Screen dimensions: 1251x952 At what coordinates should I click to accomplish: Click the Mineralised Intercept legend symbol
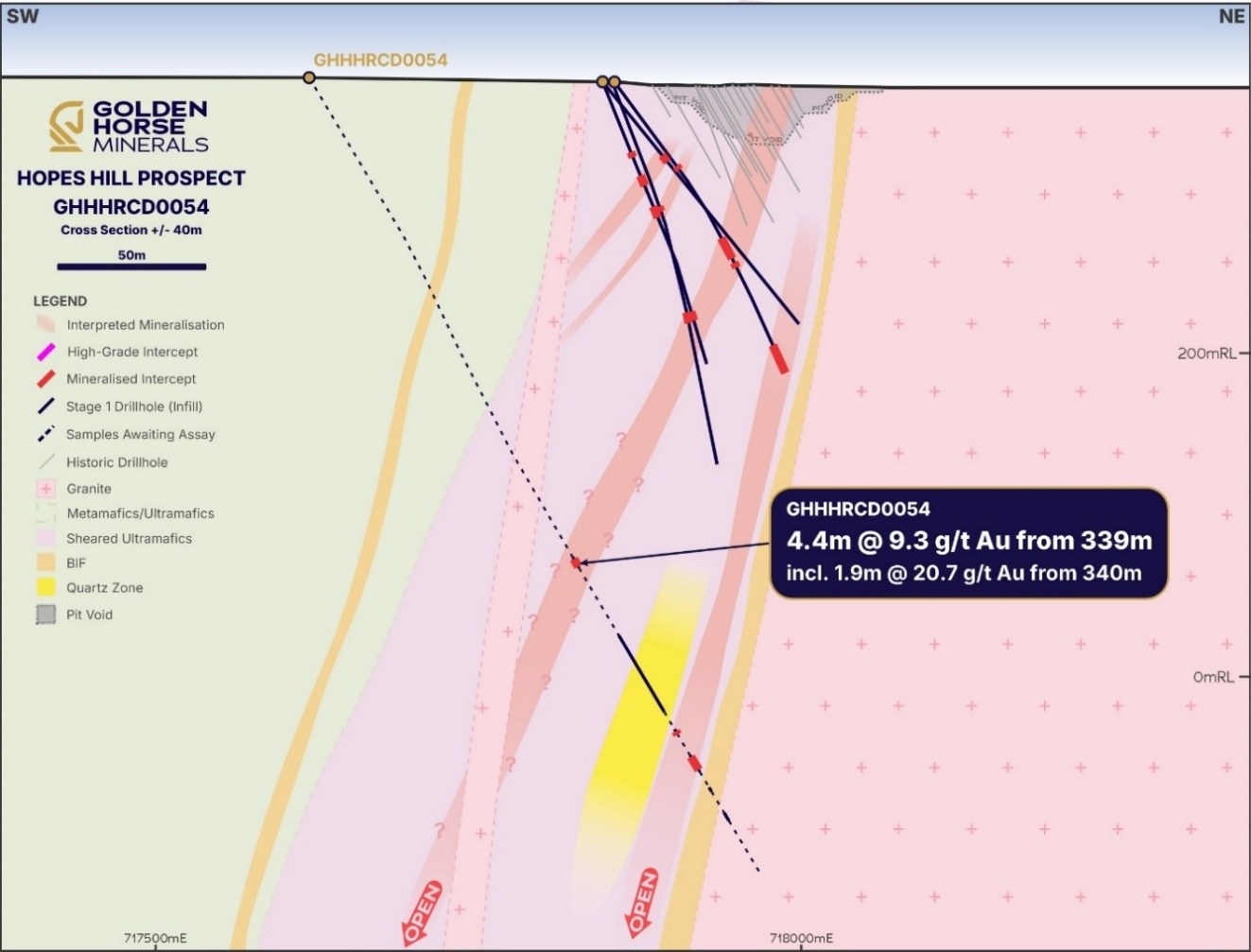[44, 379]
